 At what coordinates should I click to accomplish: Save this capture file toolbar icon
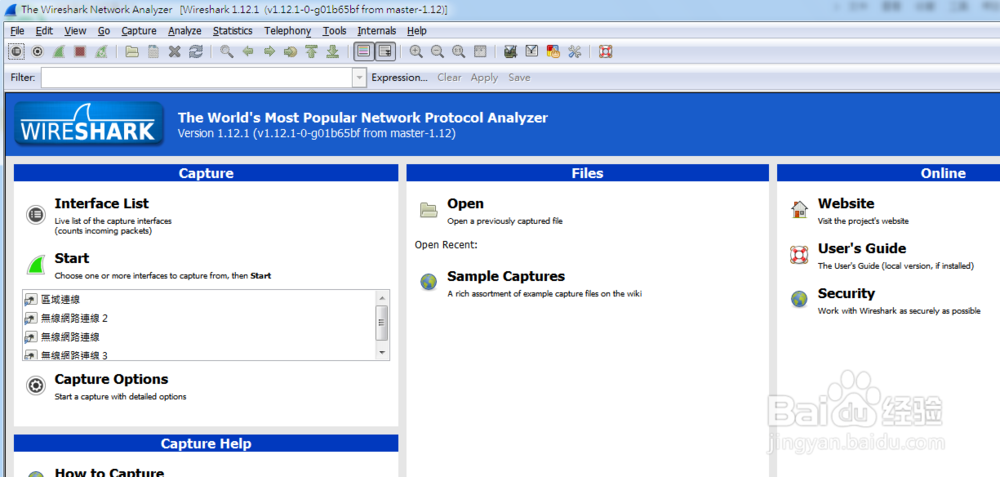click(153, 52)
